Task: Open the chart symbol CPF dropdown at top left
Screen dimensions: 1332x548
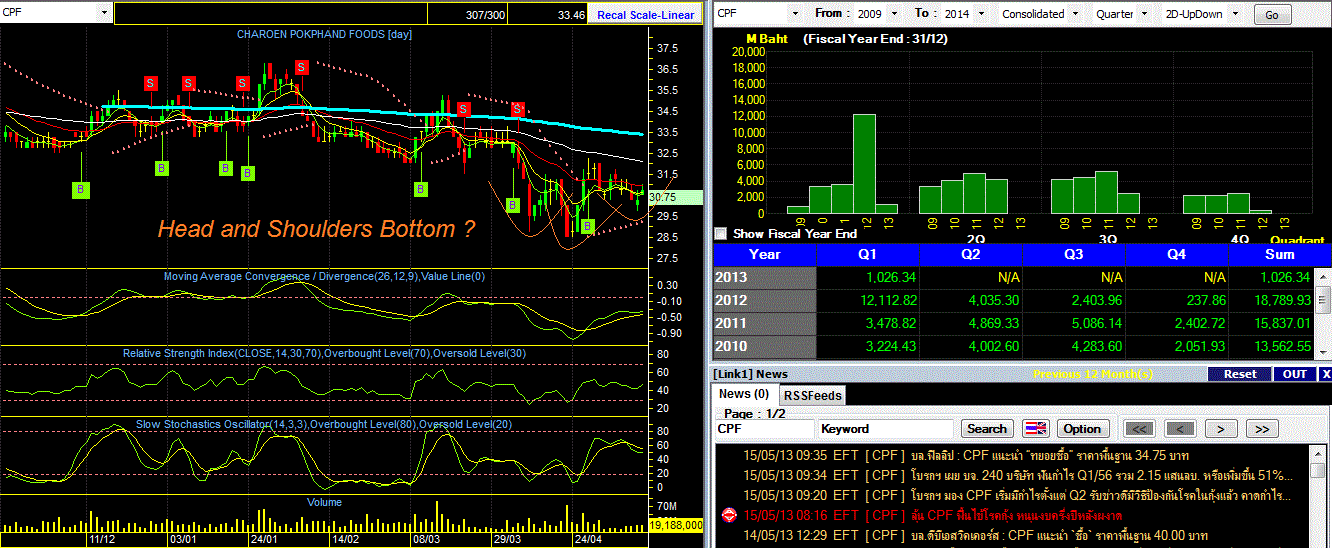Action: pos(105,13)
